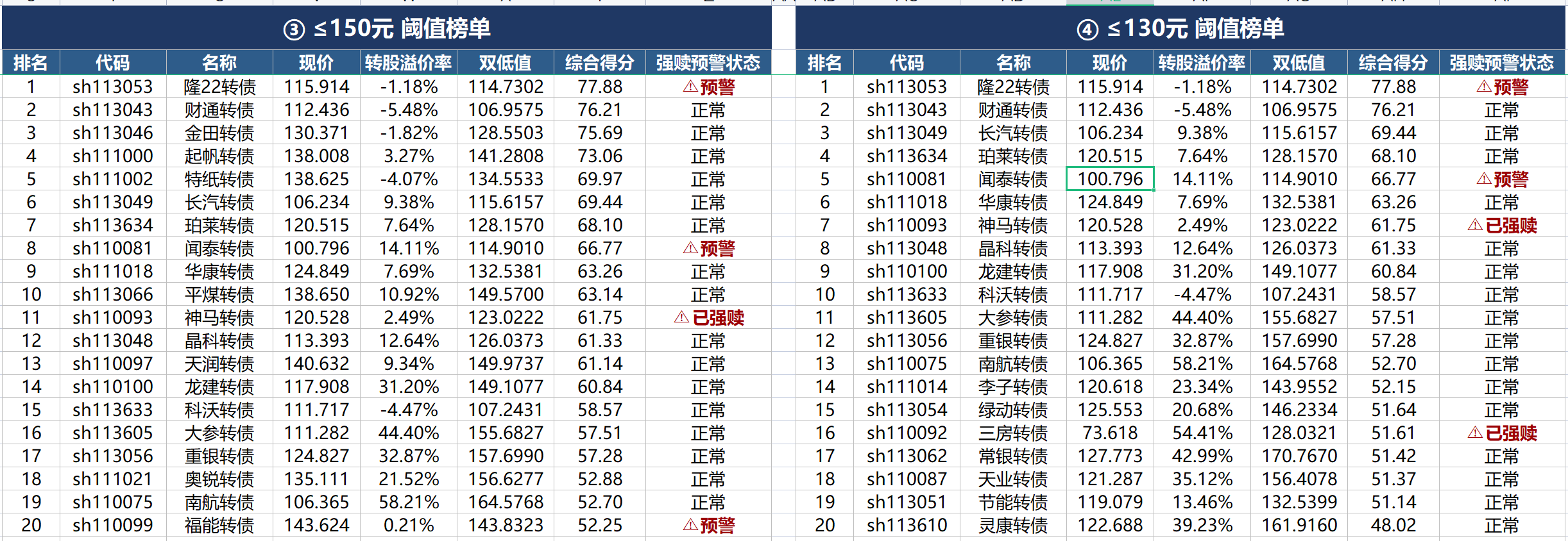Select the ≤130元 阈值榜单 title banner
The width and height of the screenshot is (1568, 541).
[1180, 28]
